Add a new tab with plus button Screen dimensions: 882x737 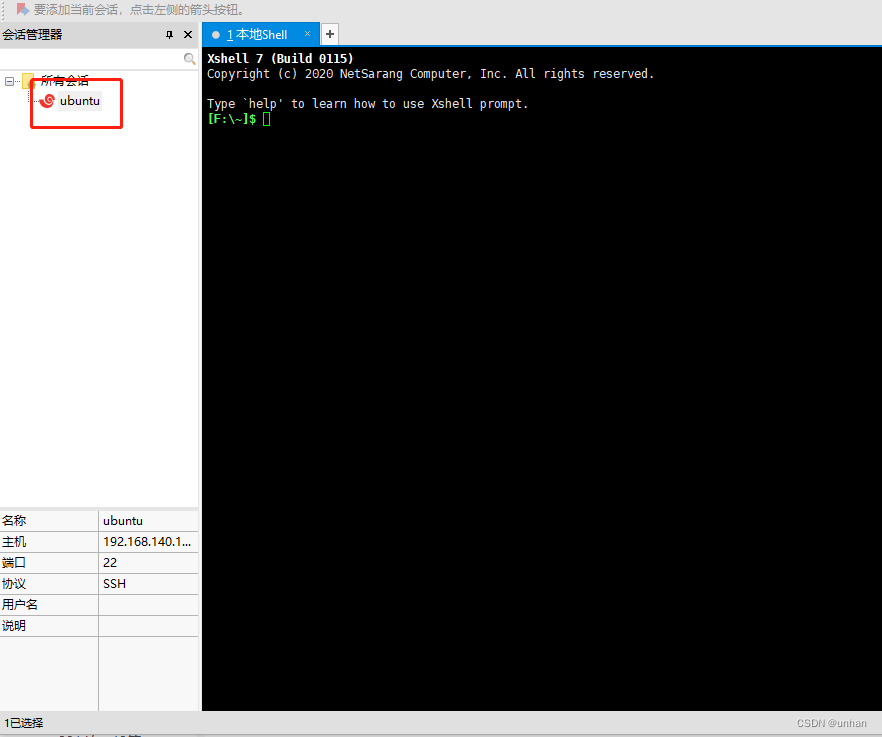pyautogui.click(x=330, y=34)
